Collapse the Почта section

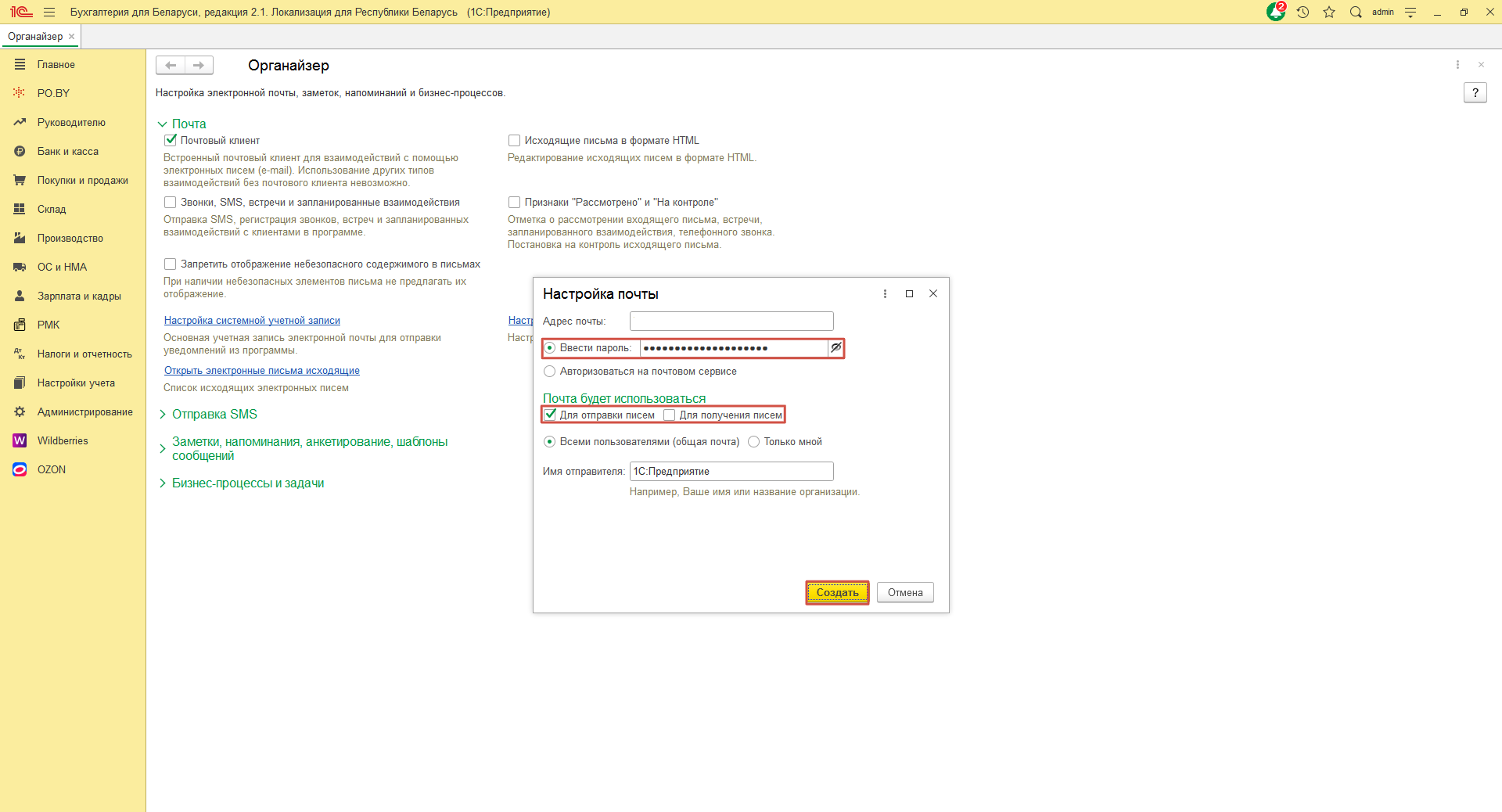coord(189,124)
